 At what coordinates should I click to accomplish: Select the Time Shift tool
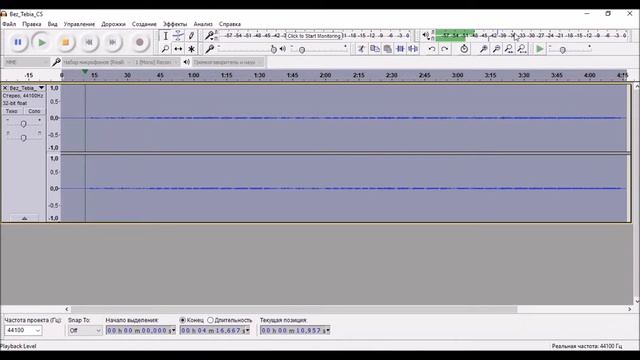(178, 49)
